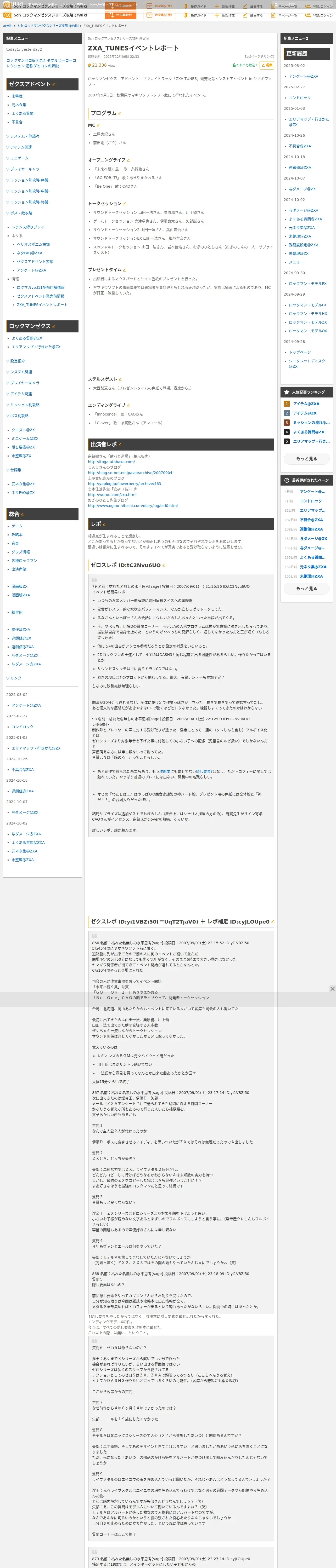Open yaplog.jp/flowerberry archive link
This screenshot has height=1568, width=336.
[124, 484]
